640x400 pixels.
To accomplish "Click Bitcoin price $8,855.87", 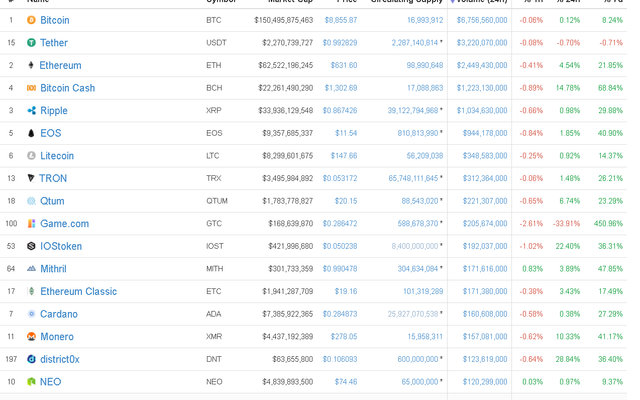I will pos(341,20).
